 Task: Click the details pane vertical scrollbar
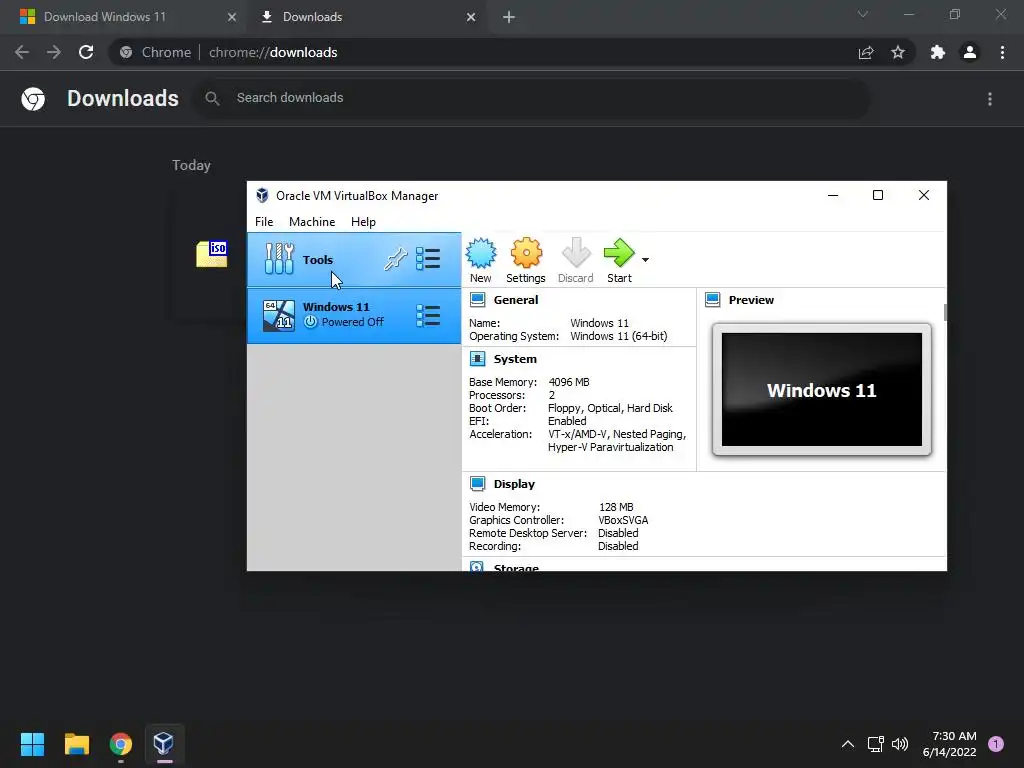[944, 312]
